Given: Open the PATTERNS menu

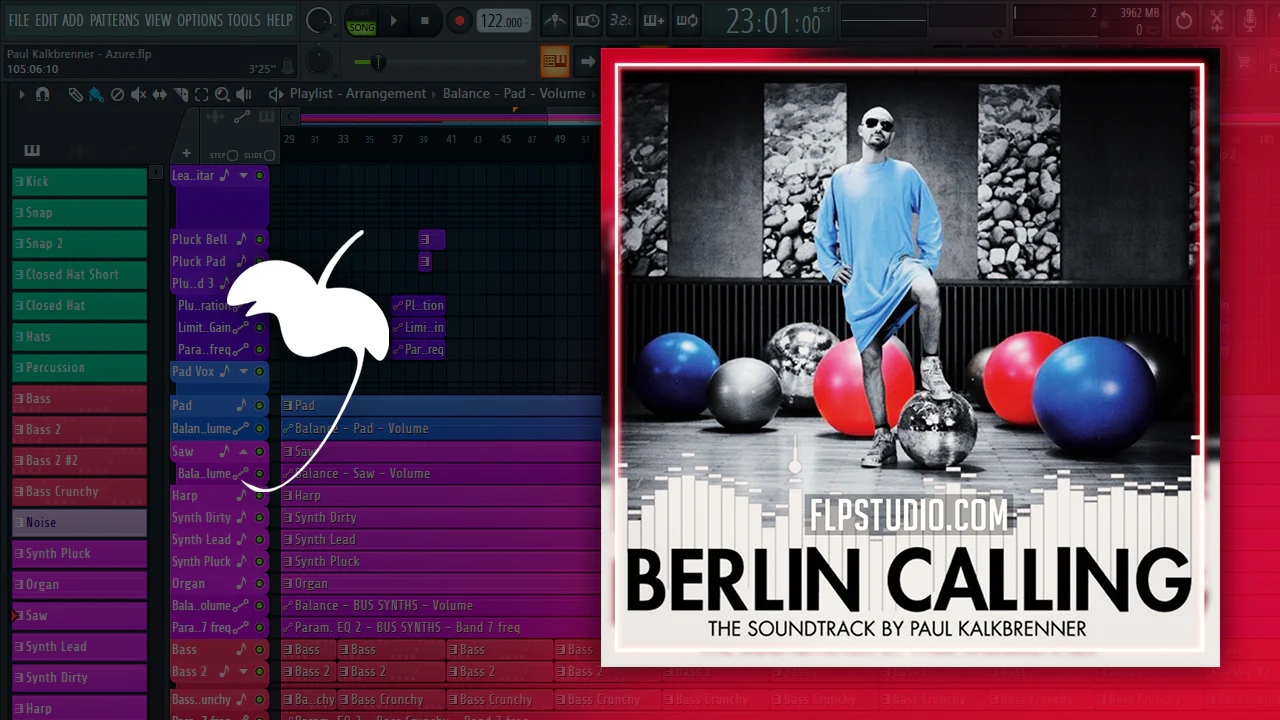Looking at the screenshot, I should [115, 20].
